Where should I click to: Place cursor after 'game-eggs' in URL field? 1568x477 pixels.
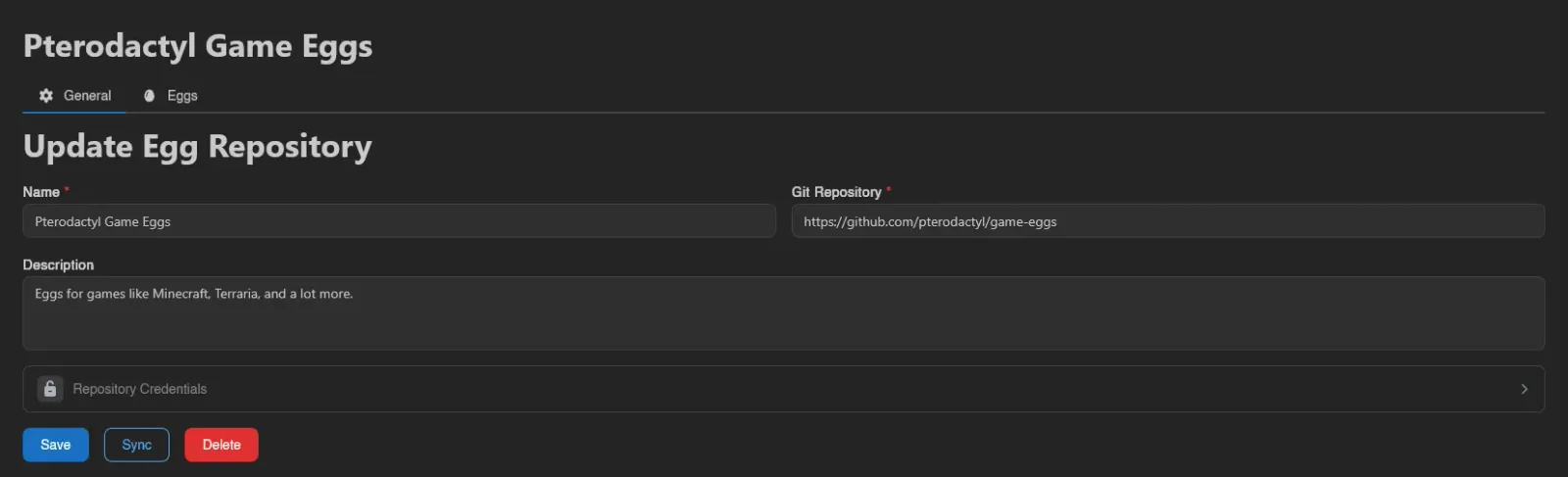(x=1059, y=222)
